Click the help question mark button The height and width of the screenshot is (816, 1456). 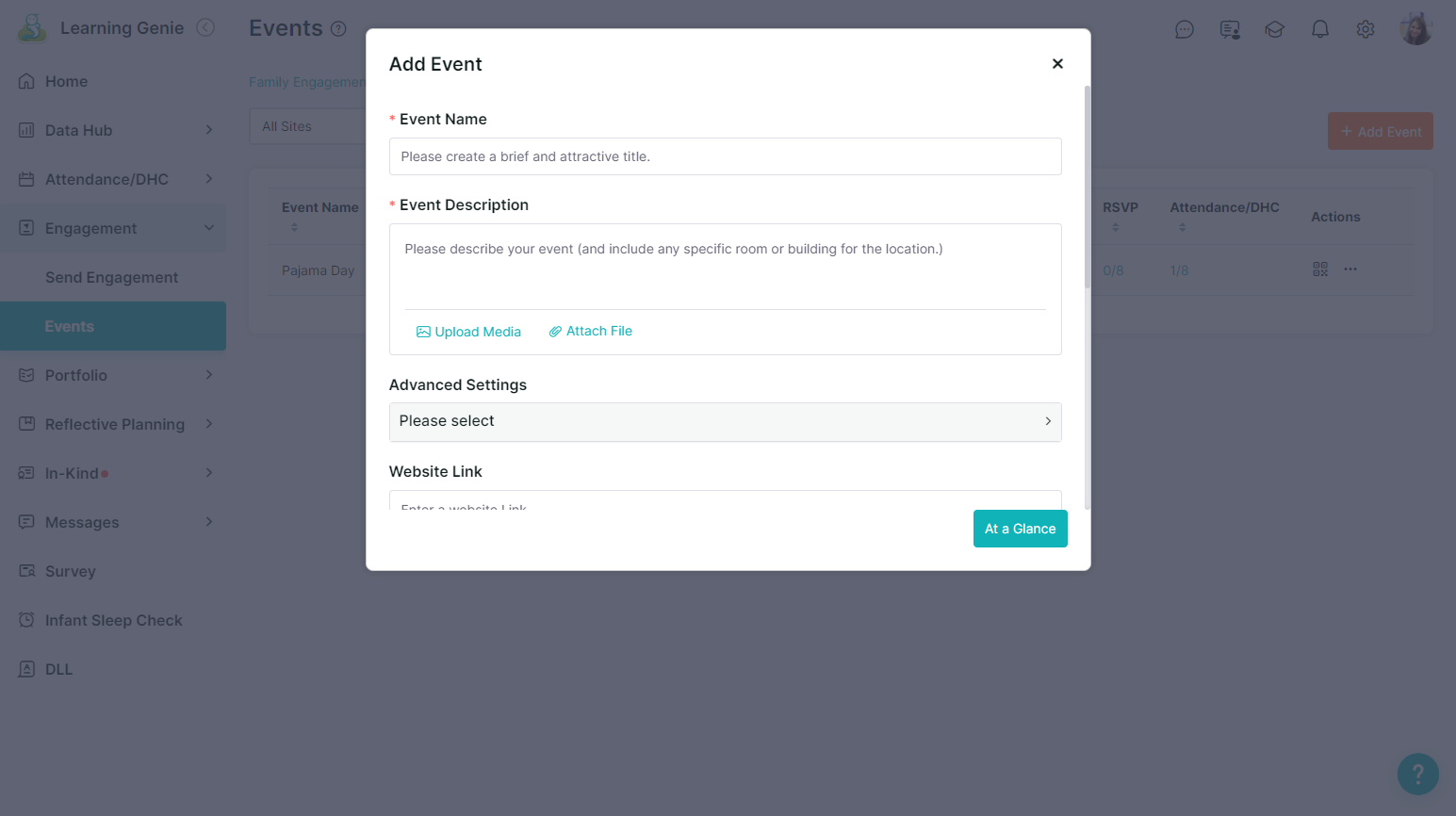(x=1417, y=774)
